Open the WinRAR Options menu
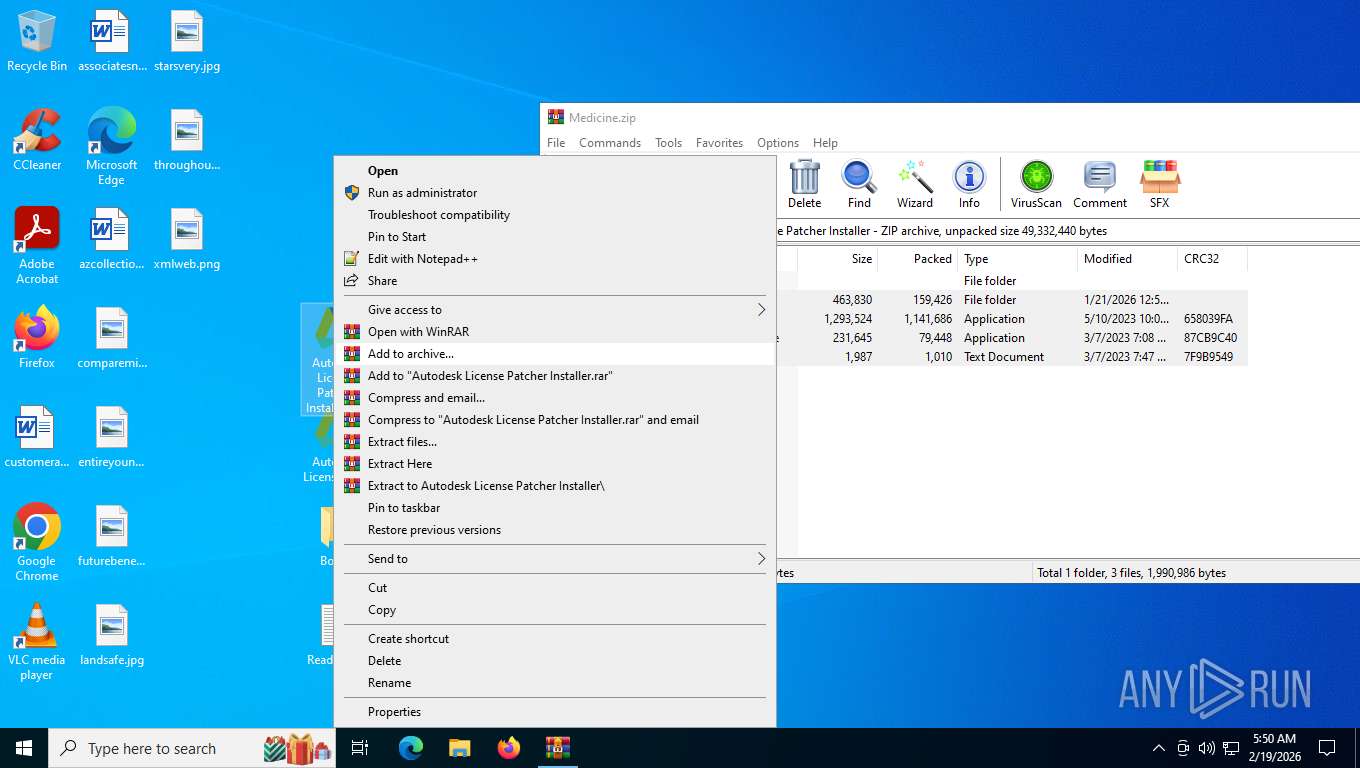Image resolution: width=1360 pixels, height=768 pixels. coord(778,143)
